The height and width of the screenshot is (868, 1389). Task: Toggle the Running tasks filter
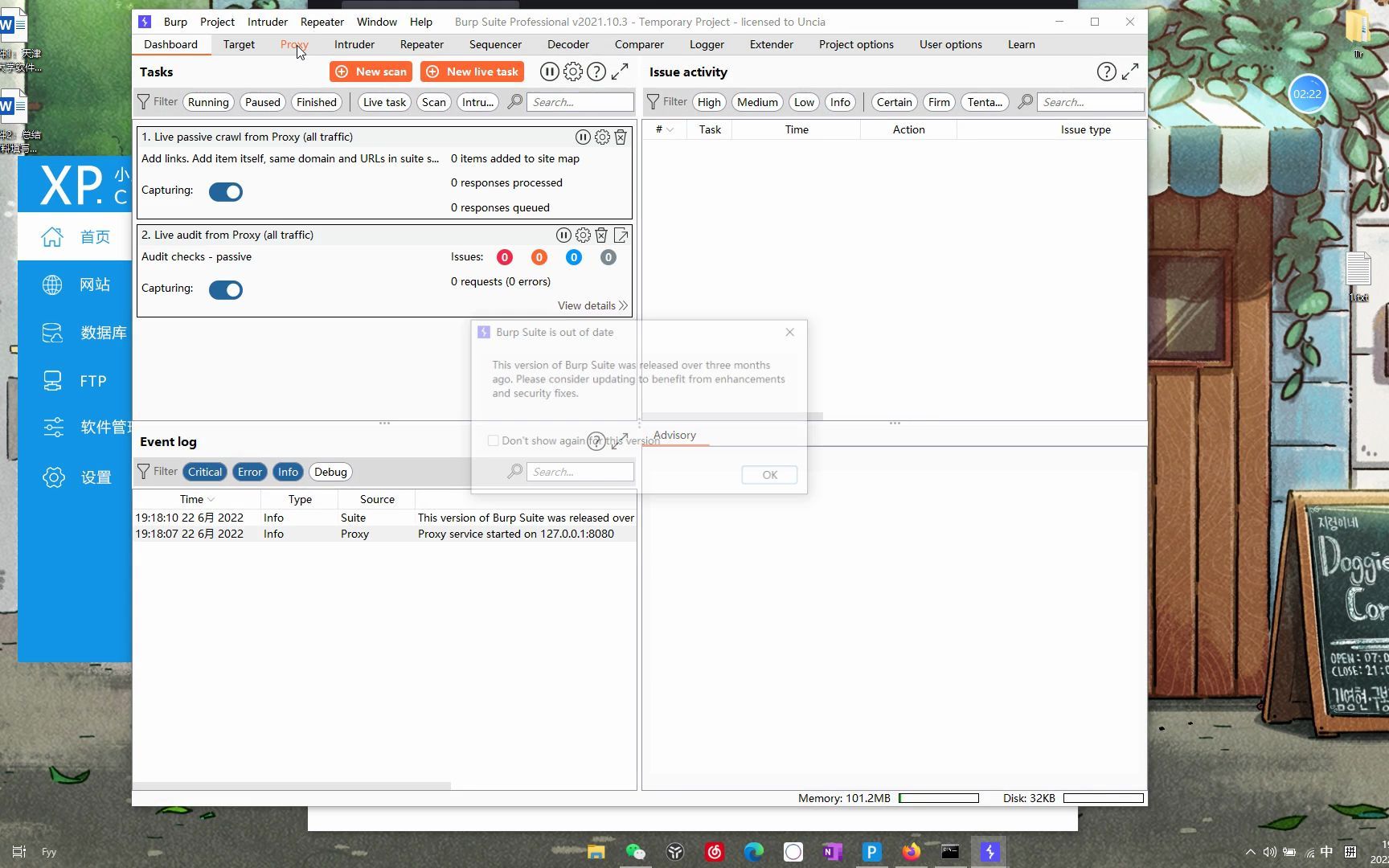[x=208, y=102]
